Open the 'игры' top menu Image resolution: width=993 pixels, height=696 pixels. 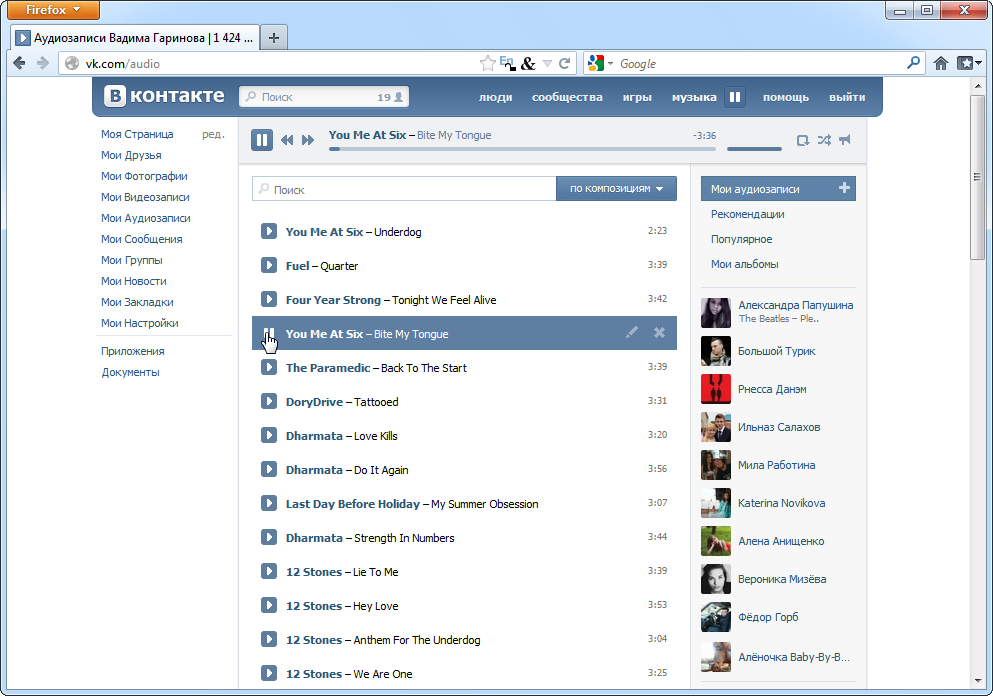click(x=637, y=97)
